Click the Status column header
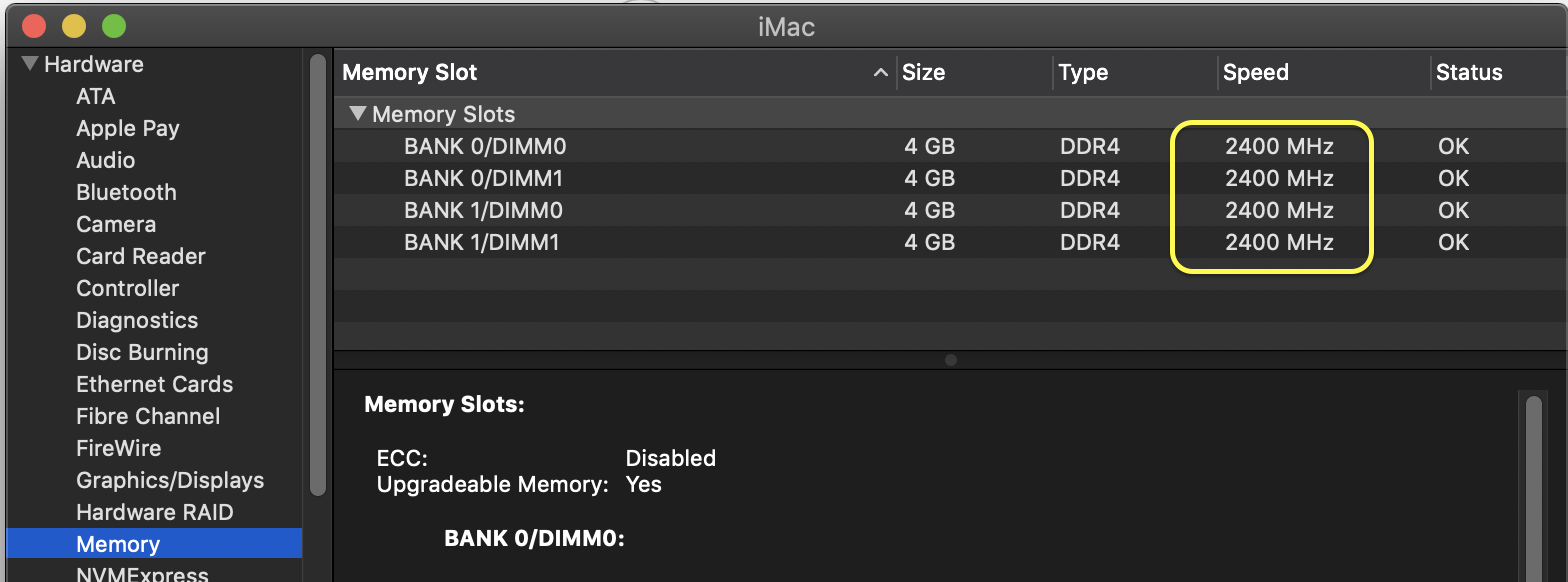 tap(1469, 73)
